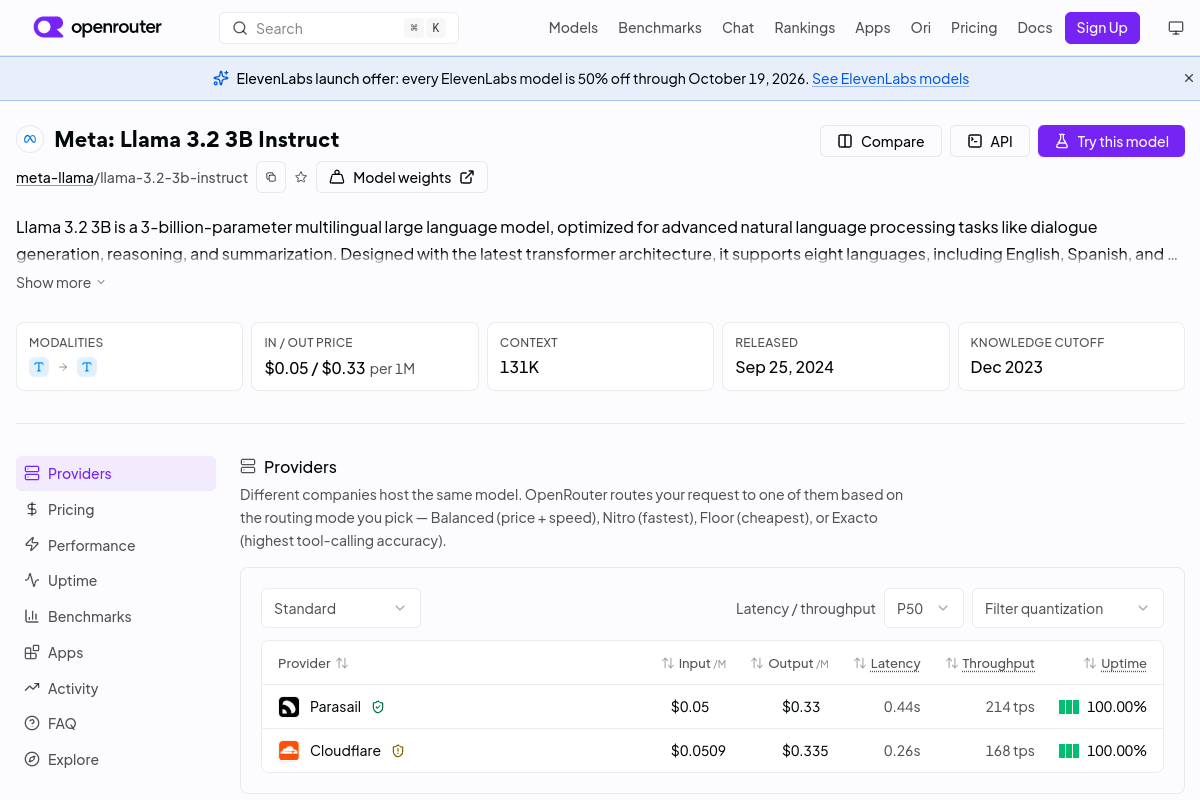Screen dimensions: 1200x800
Task: Click Parasail's green uptime bars
Action: [x=1069, y=707]
